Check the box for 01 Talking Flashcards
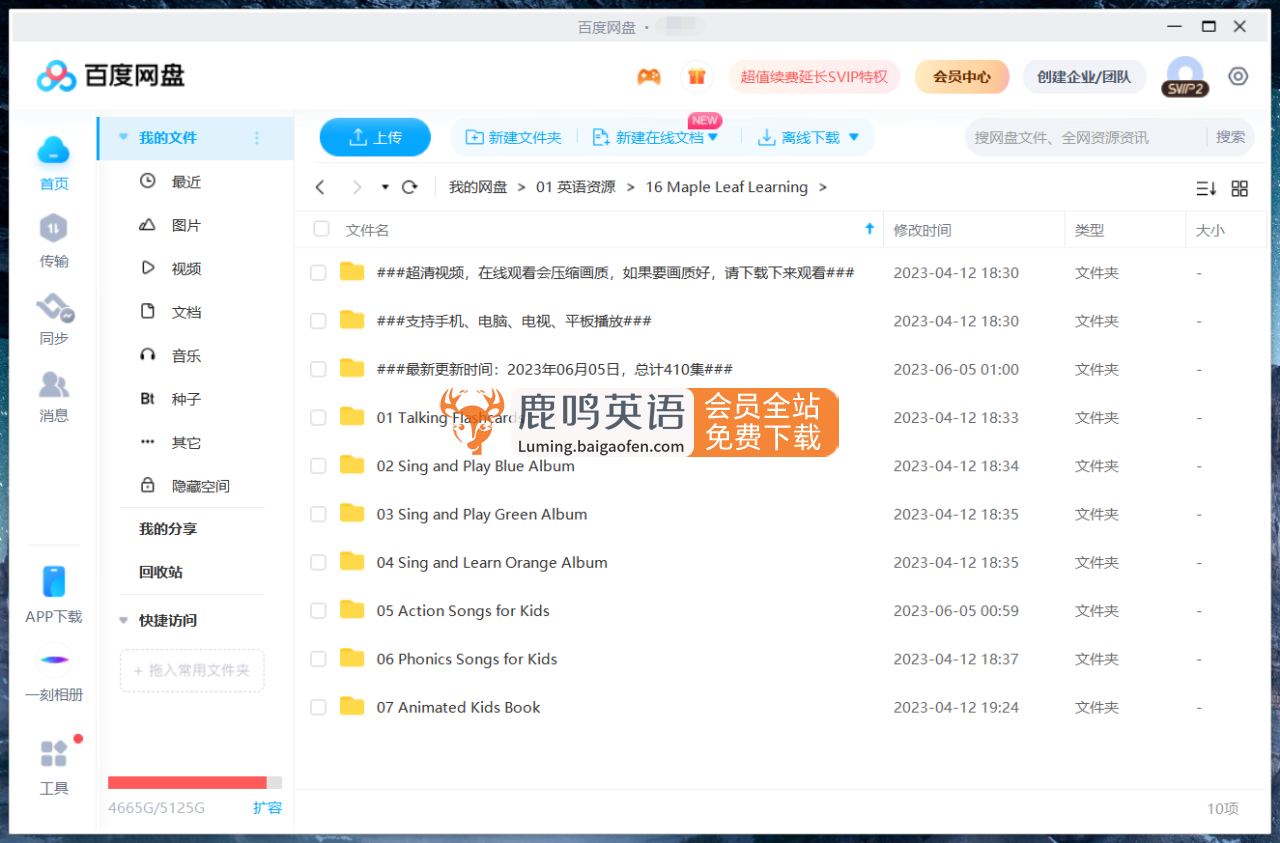1280x843 pixels. pos(318,417)
